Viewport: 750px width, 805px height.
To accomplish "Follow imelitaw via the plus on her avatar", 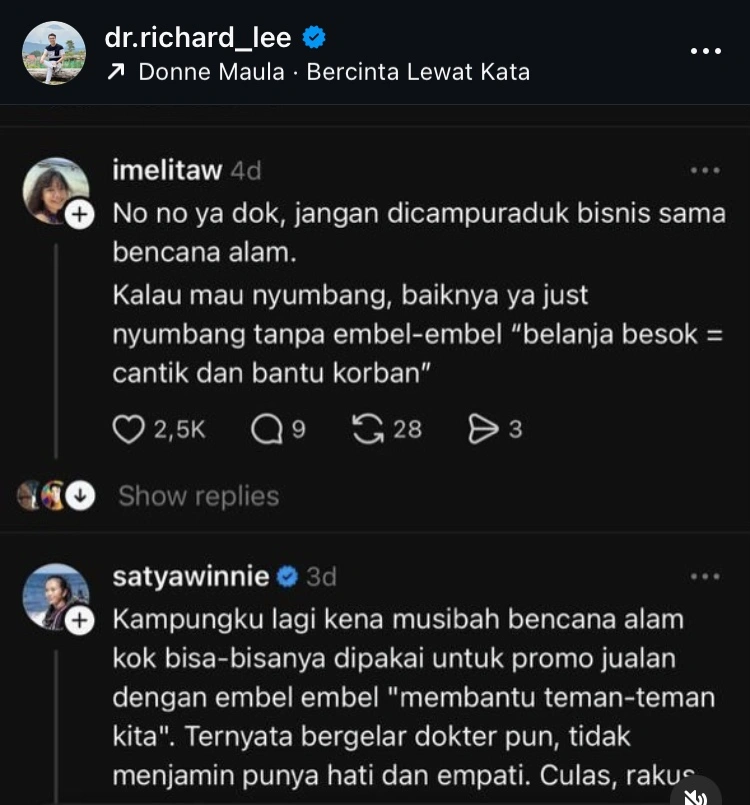I will tap(79, 214).
